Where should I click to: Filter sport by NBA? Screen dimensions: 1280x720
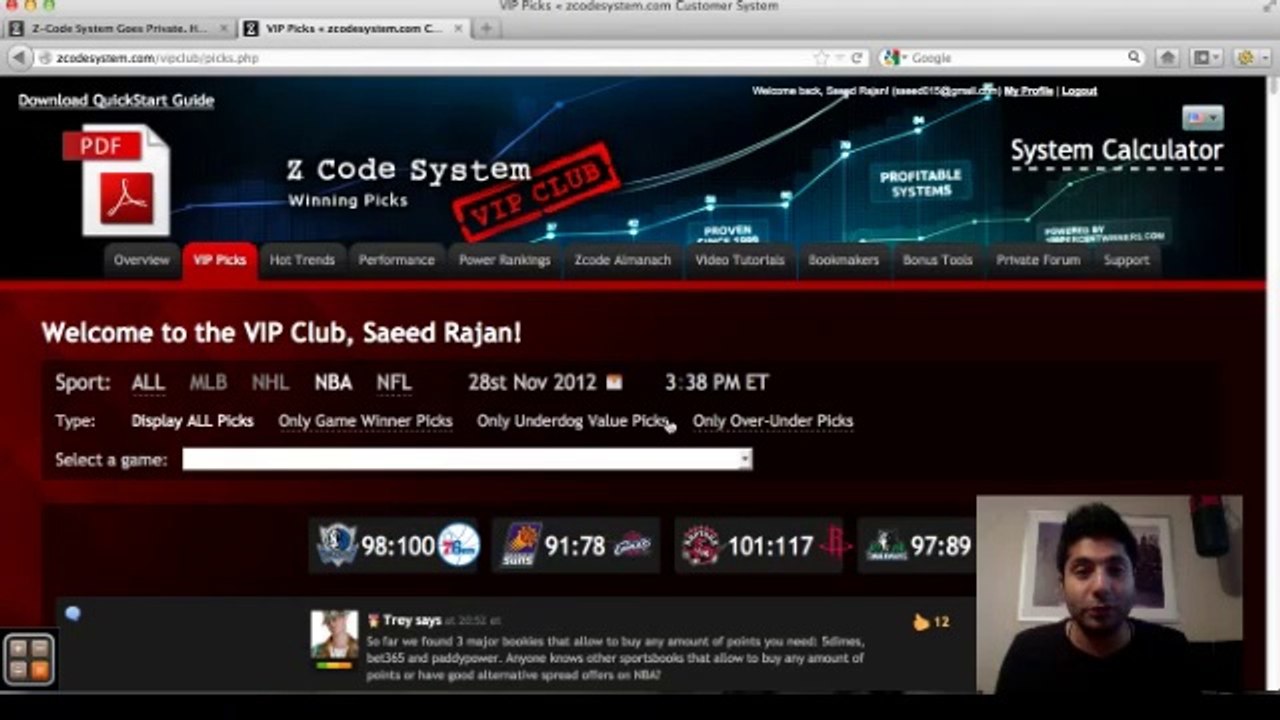(x=333, y=382)
